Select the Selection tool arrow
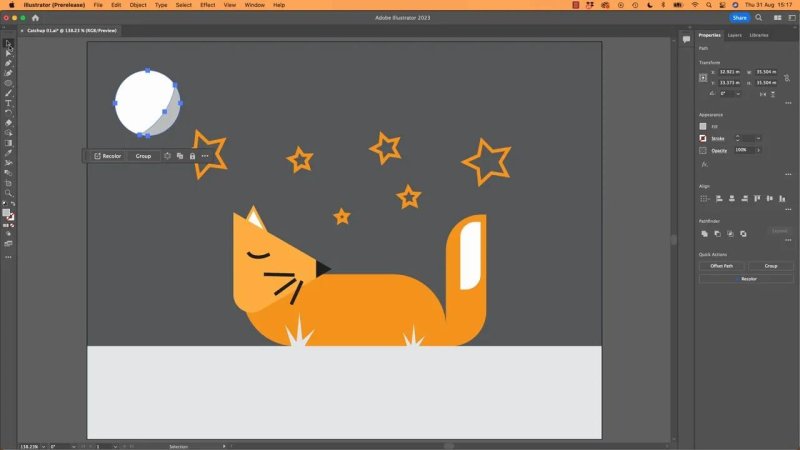The width and height of the screenshot is (800, 450). coord(8,44)
